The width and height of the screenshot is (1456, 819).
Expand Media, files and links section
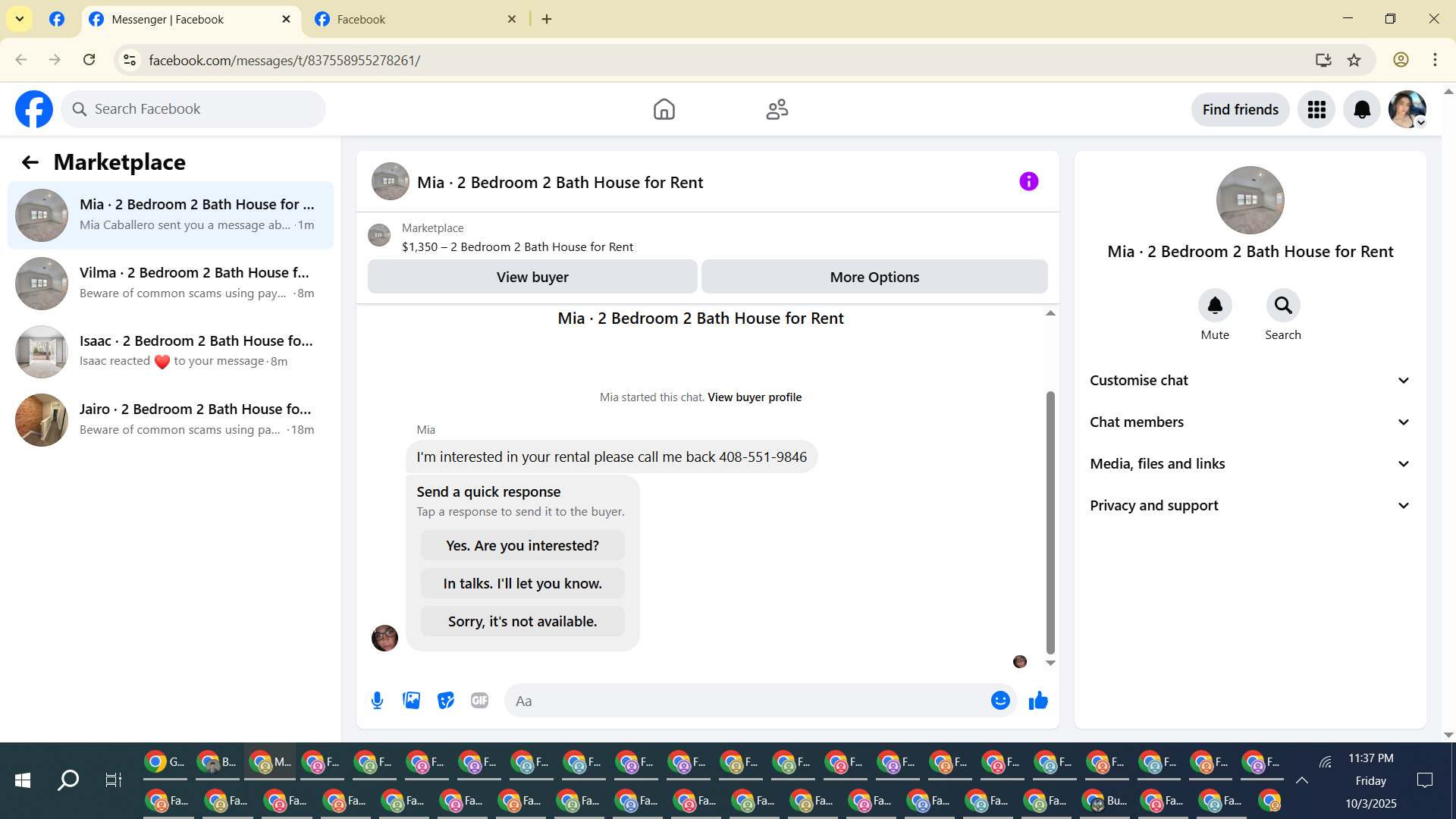[1250, 464]
